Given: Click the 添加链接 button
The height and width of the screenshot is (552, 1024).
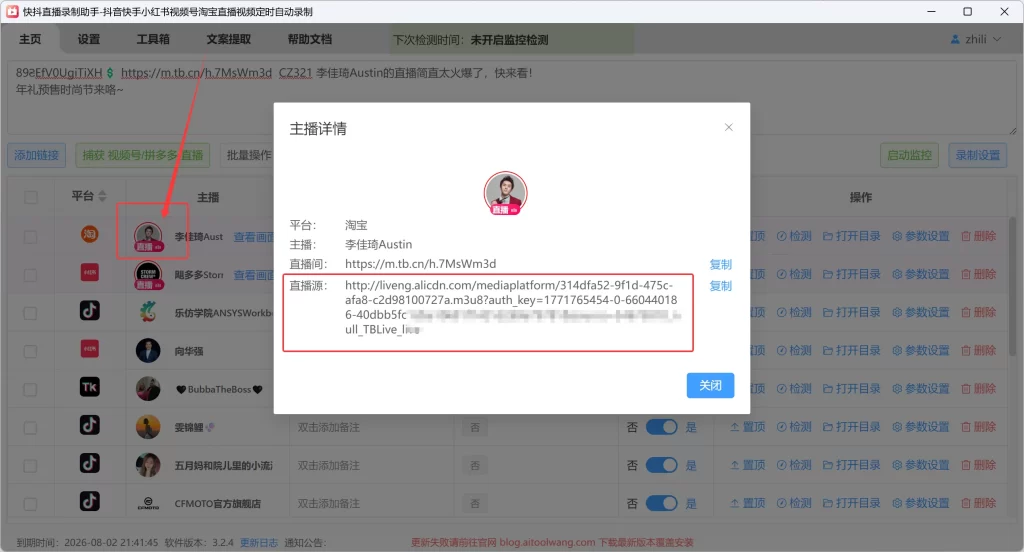Looking at the screenshot, I should coord(37,155).
